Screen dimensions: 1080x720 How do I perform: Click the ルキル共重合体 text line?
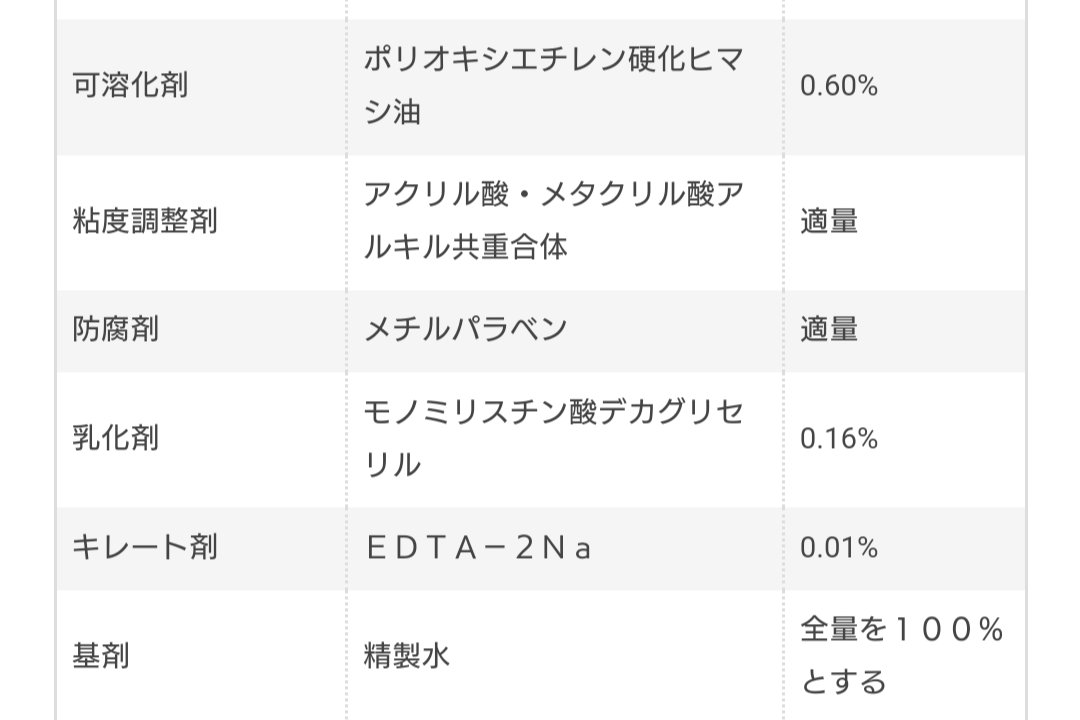(x=465, y=248)
